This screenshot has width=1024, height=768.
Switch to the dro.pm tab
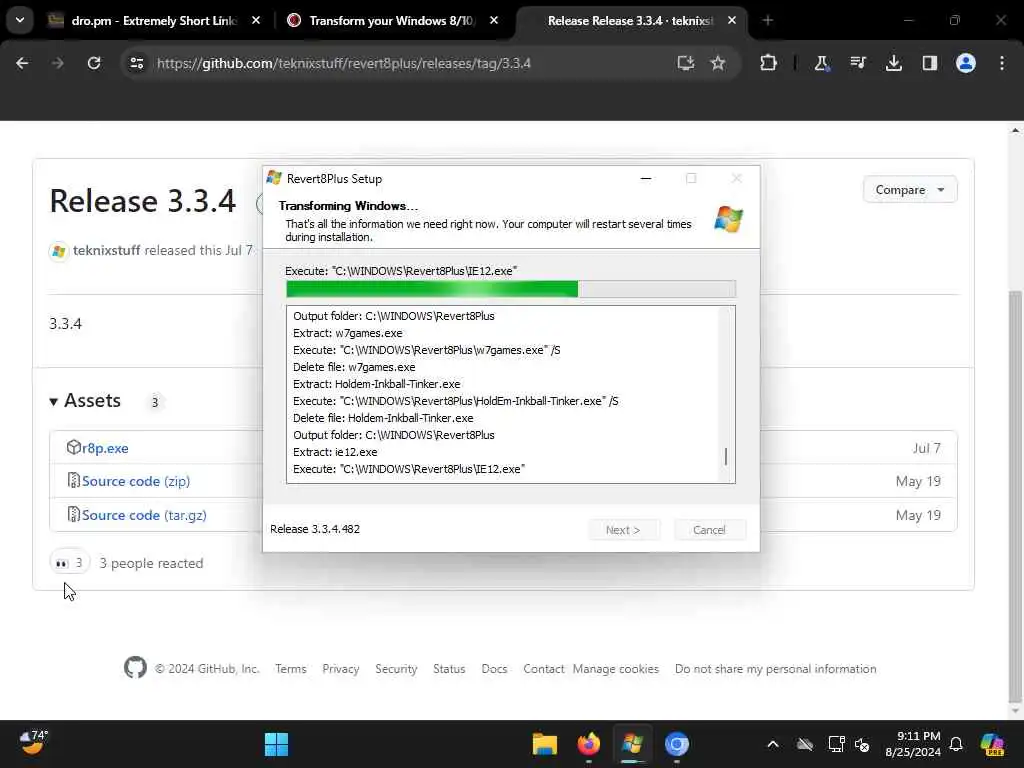(154, 21)
